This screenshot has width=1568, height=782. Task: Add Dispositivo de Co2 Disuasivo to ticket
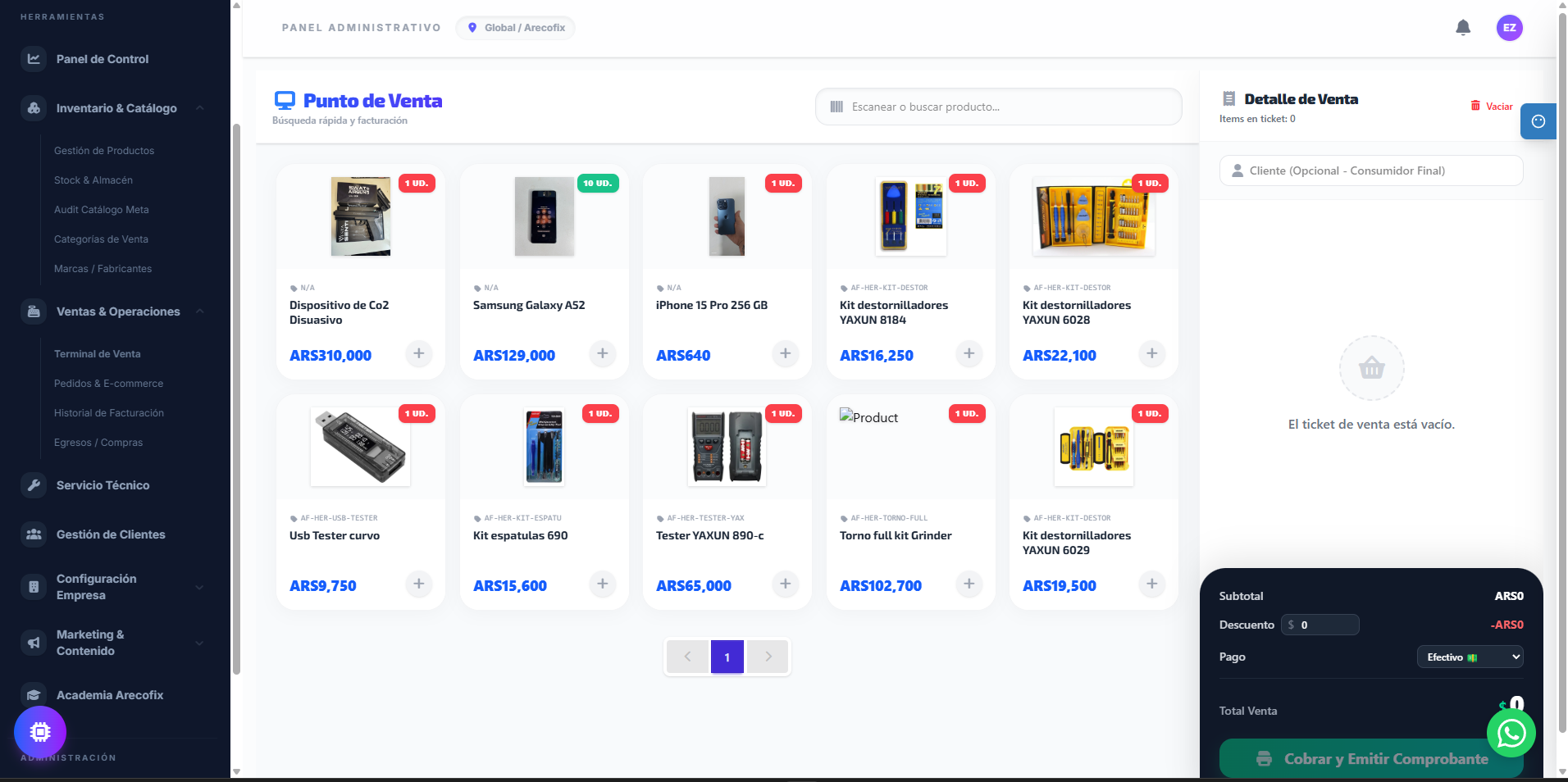[419, 353]
